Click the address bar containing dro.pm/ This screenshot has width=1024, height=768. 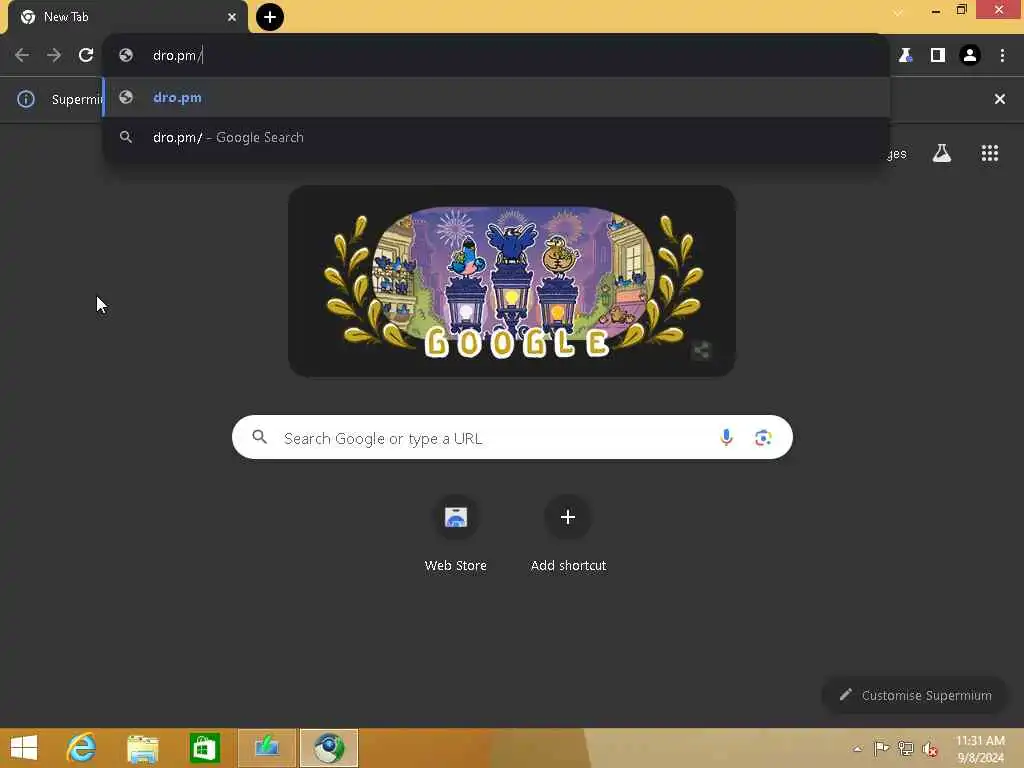point(496,56)
